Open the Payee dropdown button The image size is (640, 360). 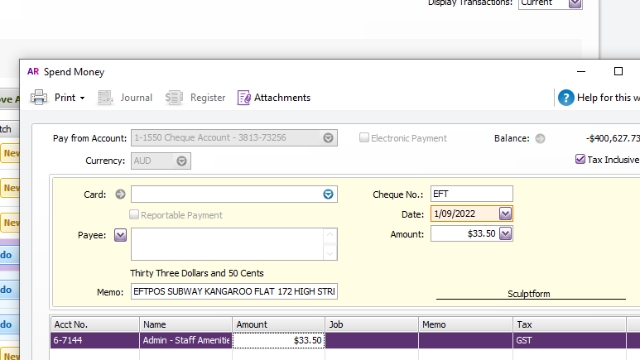(x=120, y=235)
